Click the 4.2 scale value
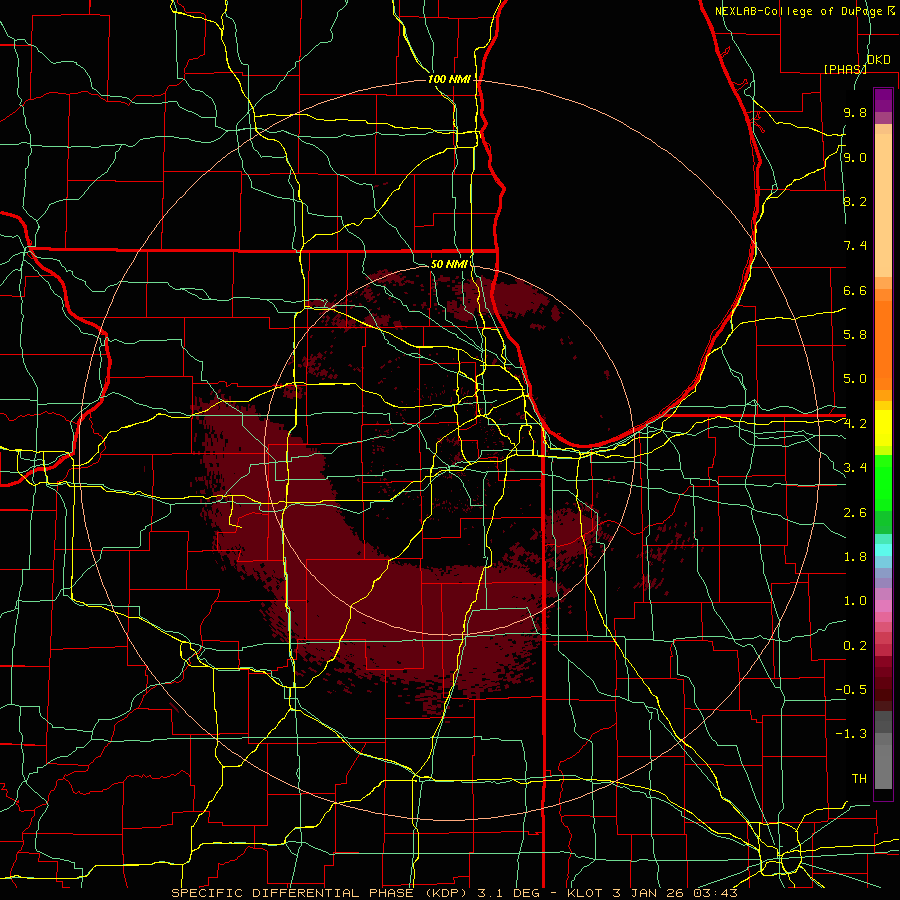 pos(855,424)
